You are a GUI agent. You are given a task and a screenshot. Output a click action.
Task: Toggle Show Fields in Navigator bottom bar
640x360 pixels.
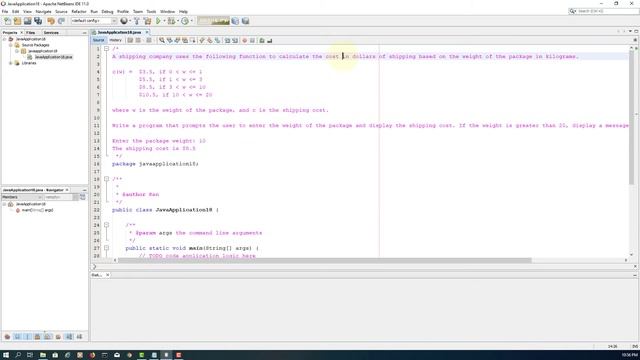pos(17,337)
